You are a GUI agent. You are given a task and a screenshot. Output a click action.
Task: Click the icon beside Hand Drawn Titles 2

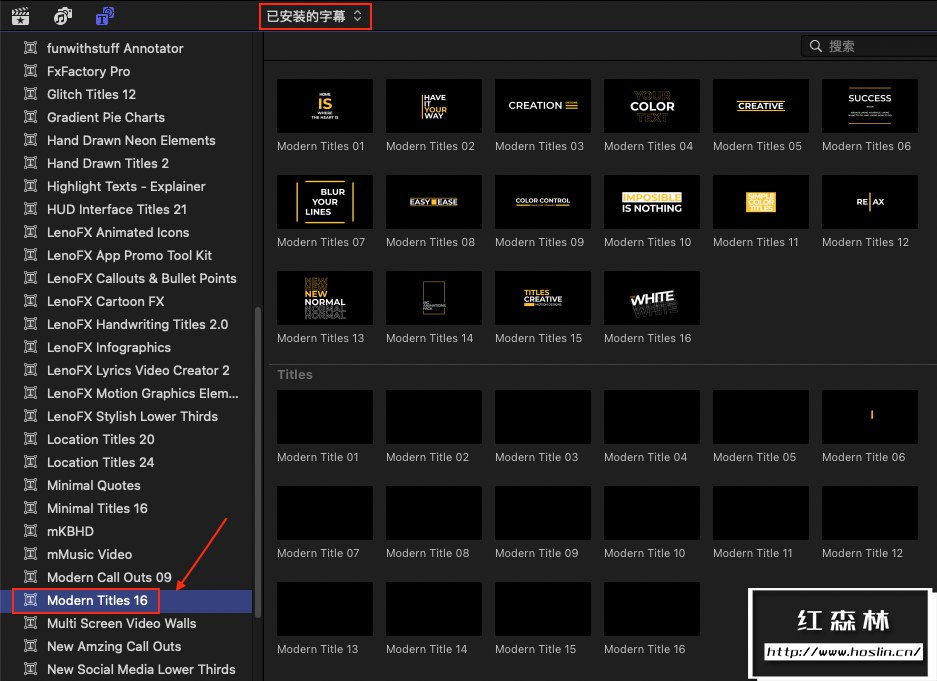(x=30, y=163)
